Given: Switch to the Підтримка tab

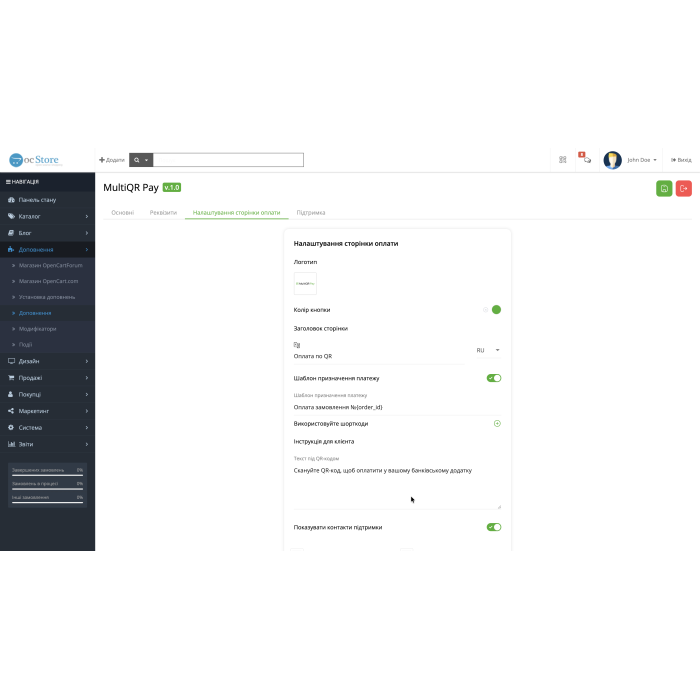Looking at the screenshot, I should coord(311,212).
